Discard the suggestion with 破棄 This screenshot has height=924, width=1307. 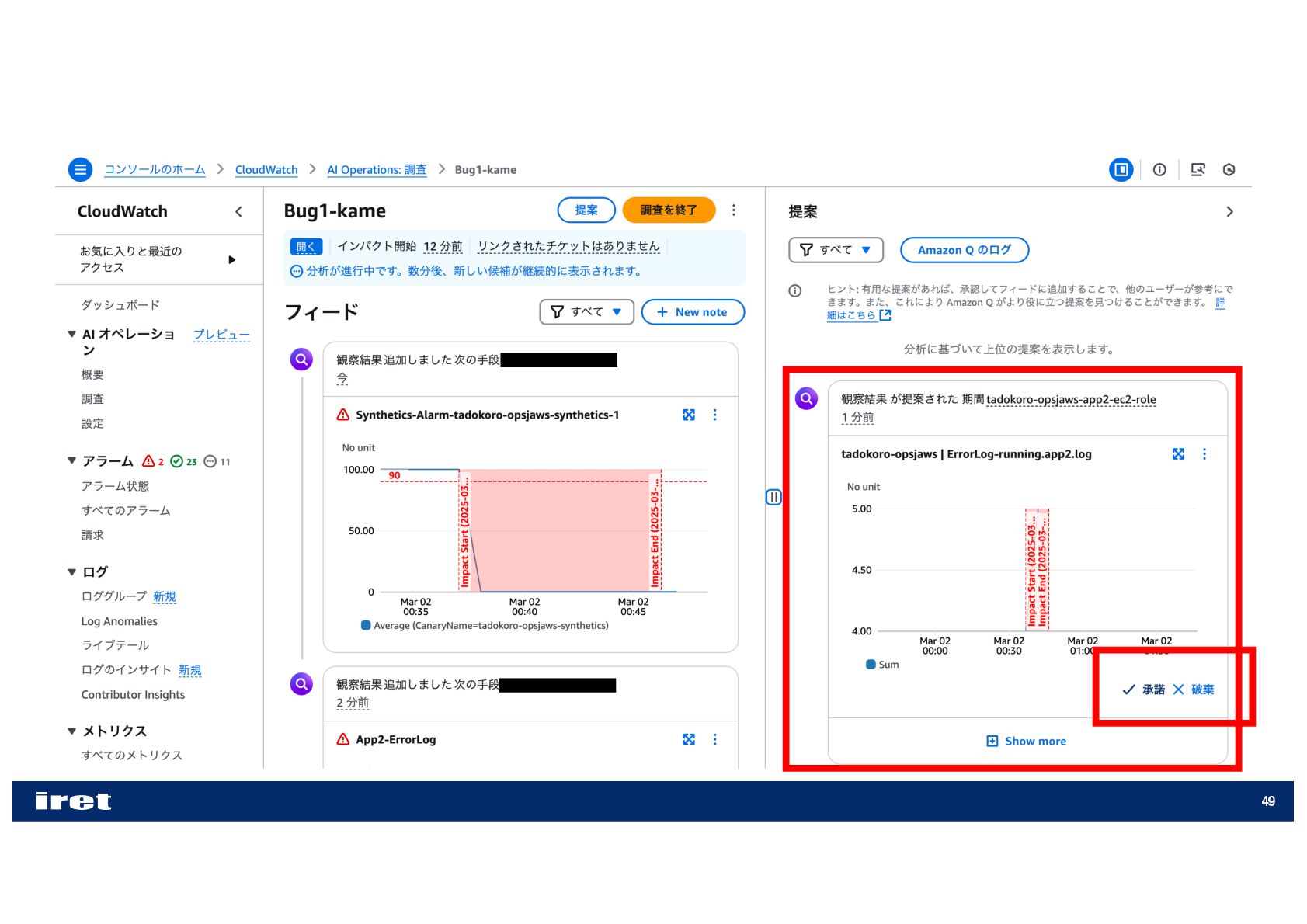coord(1194,689)
